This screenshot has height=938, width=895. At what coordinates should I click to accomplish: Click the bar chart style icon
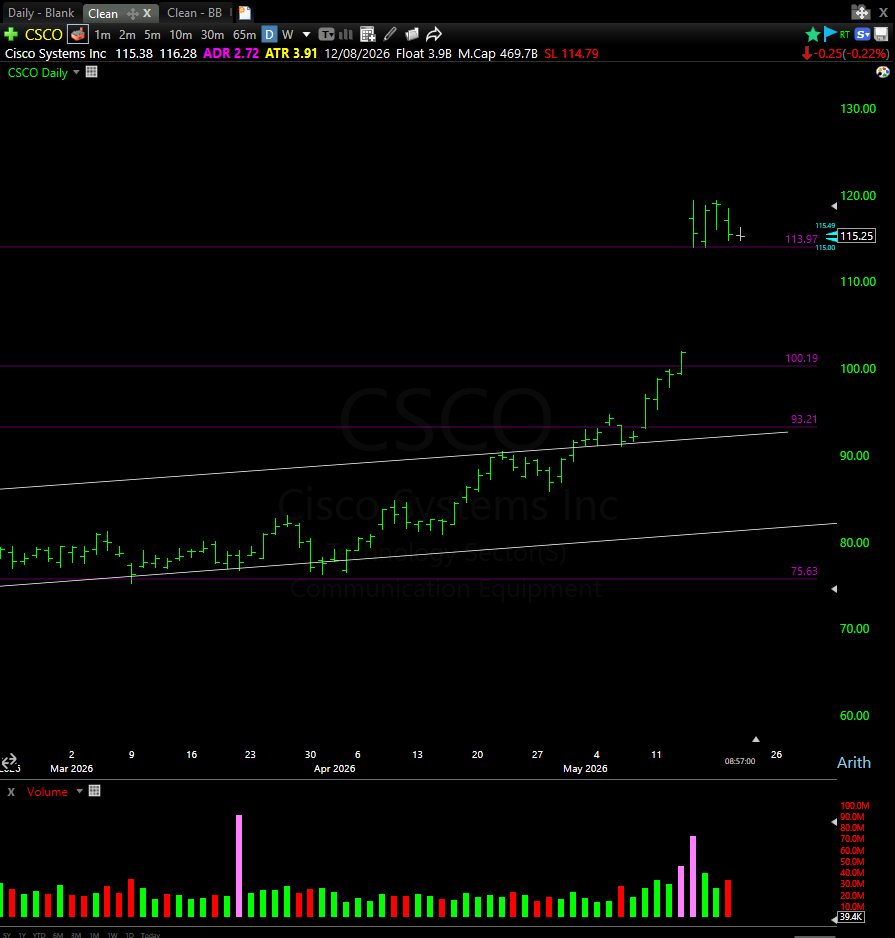346,34
